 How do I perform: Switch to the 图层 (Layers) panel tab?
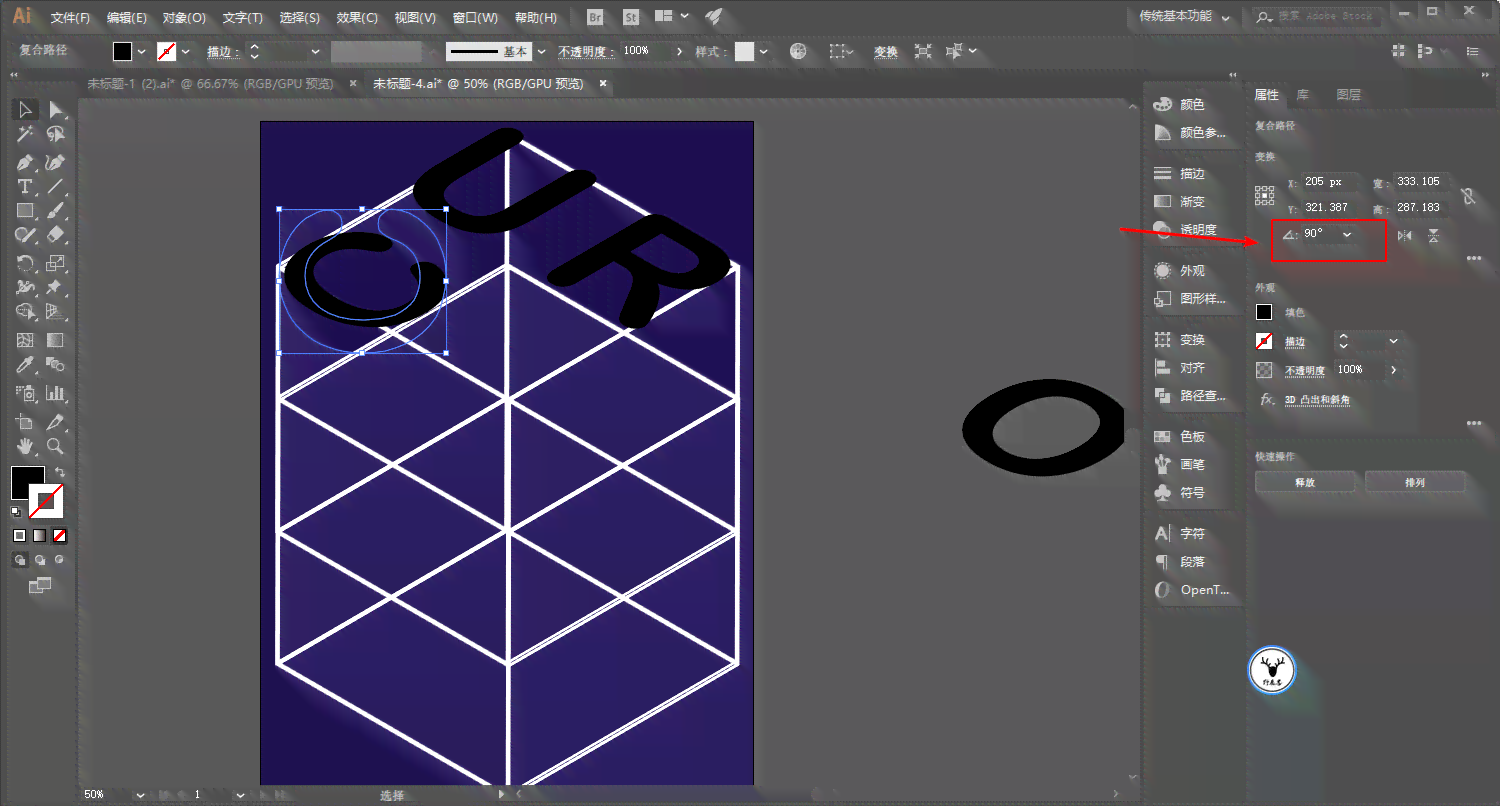(1349, 95)
